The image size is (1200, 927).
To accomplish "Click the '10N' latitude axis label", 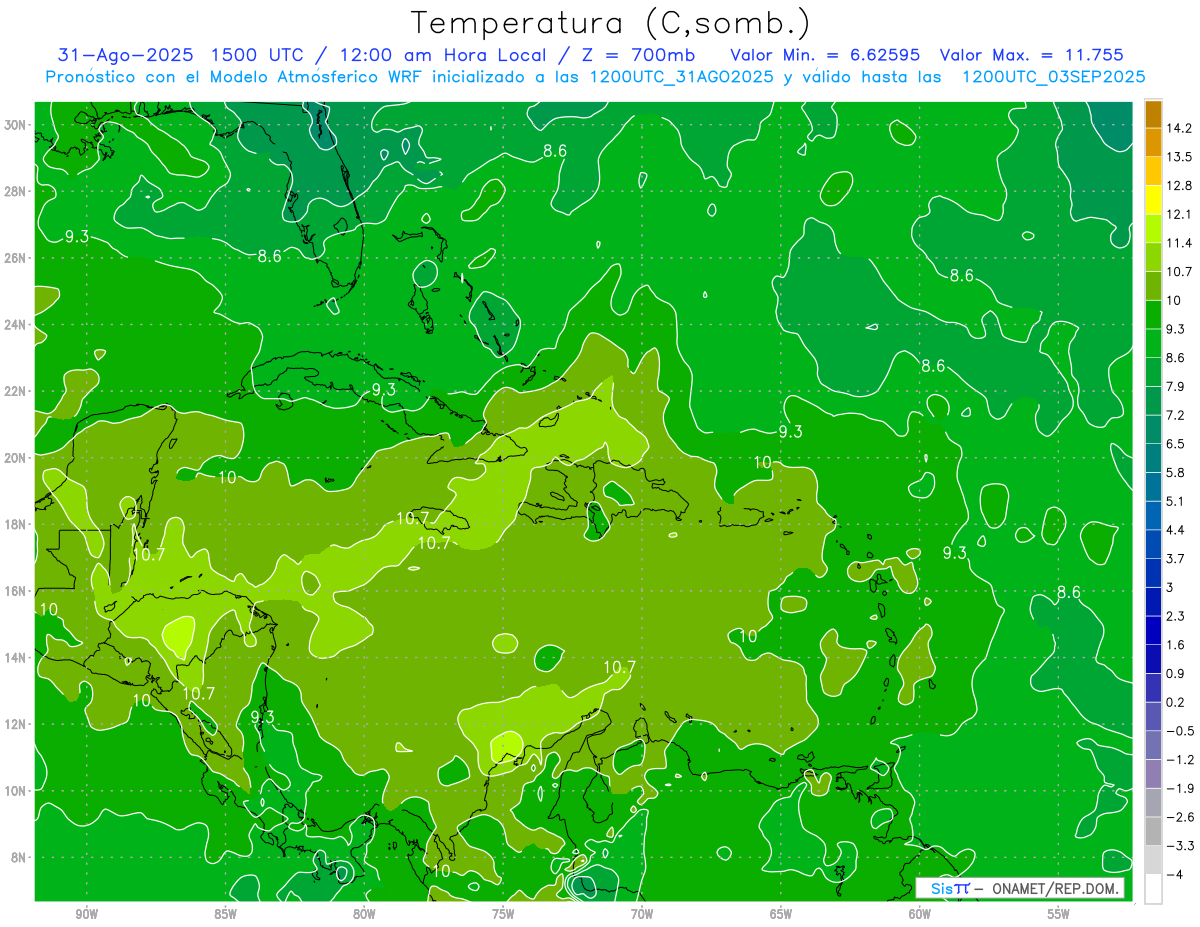I will click(x=15, y=791).
